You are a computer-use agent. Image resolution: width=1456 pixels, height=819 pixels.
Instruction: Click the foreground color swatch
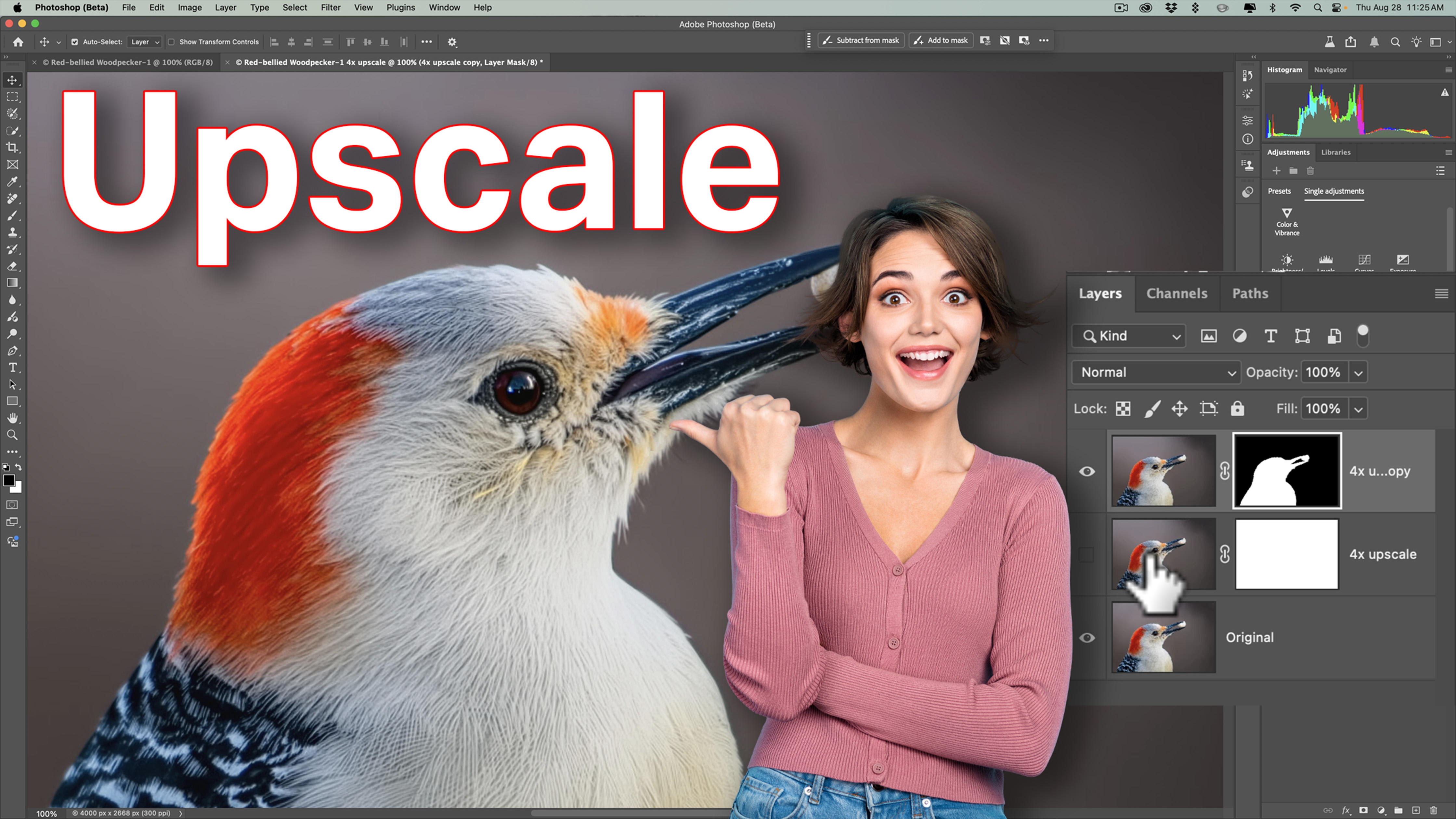[x=8, y=480]
